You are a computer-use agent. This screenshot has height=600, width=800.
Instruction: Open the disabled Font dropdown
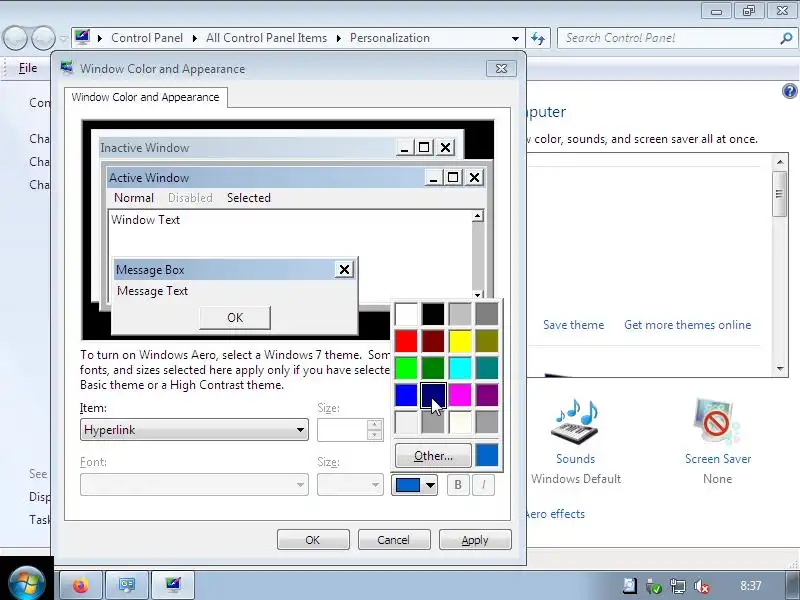click(194, 485)
